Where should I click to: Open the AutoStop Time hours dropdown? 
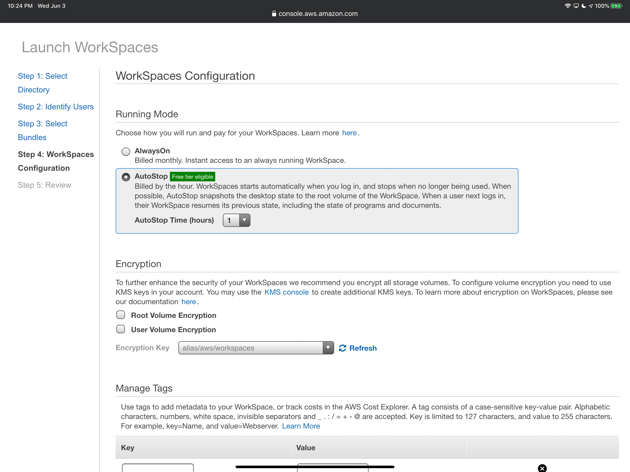pyautogui.click(x=237, y=220)
